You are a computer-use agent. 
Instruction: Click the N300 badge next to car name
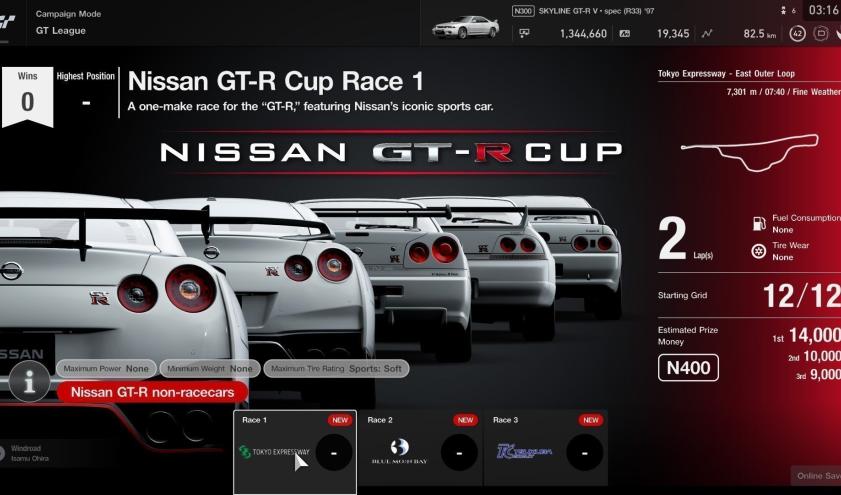coord(522,11)
